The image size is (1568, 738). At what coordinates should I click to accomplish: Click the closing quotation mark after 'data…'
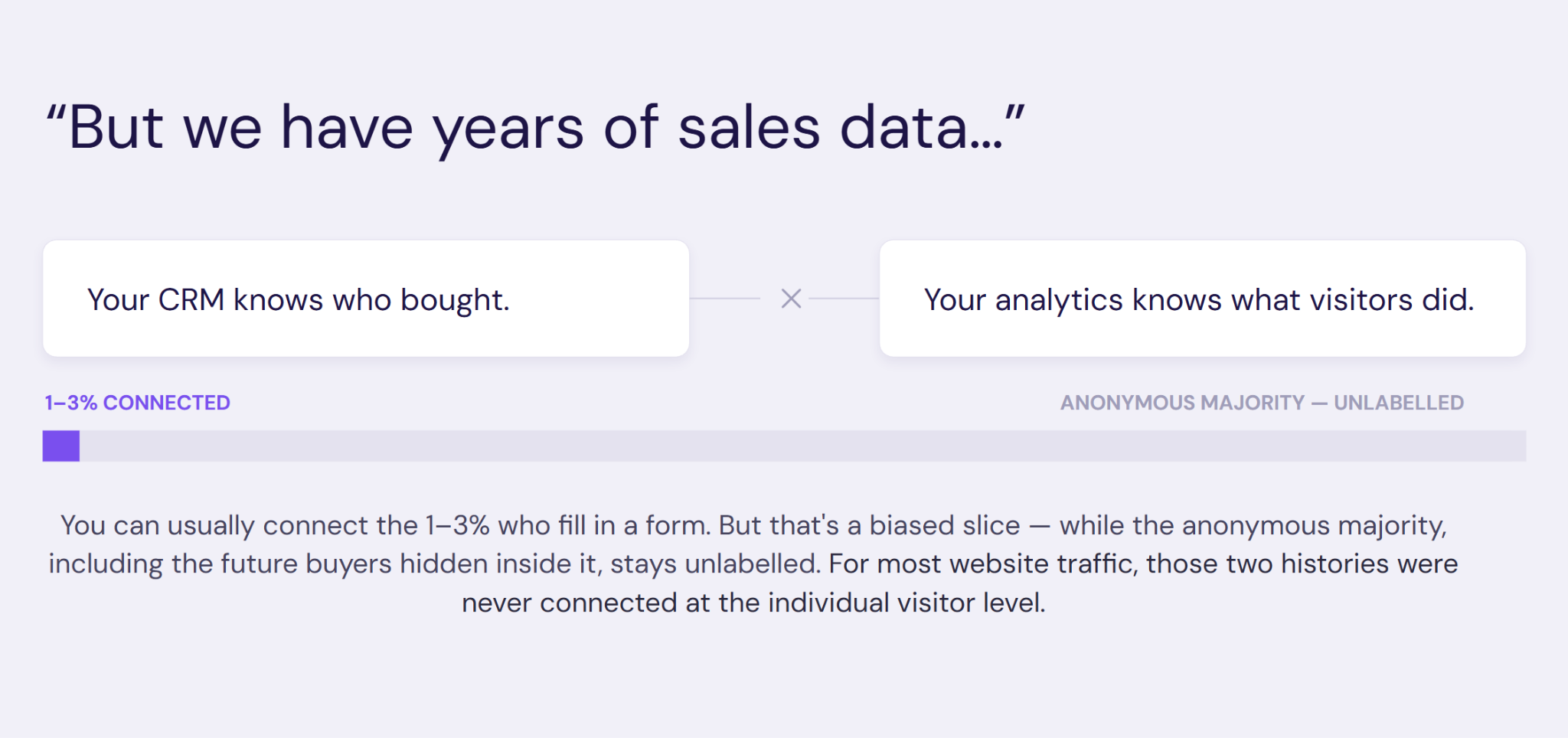[1014, 115]
